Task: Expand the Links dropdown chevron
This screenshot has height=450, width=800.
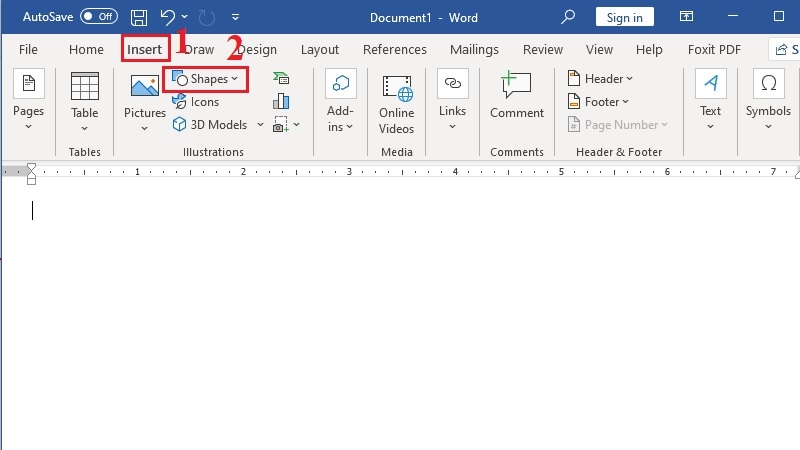Action: click(453, 127)
